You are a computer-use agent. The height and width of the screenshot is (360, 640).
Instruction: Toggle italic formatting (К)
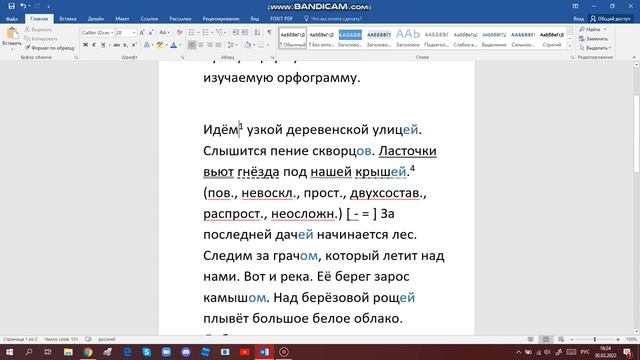[94, 45]
